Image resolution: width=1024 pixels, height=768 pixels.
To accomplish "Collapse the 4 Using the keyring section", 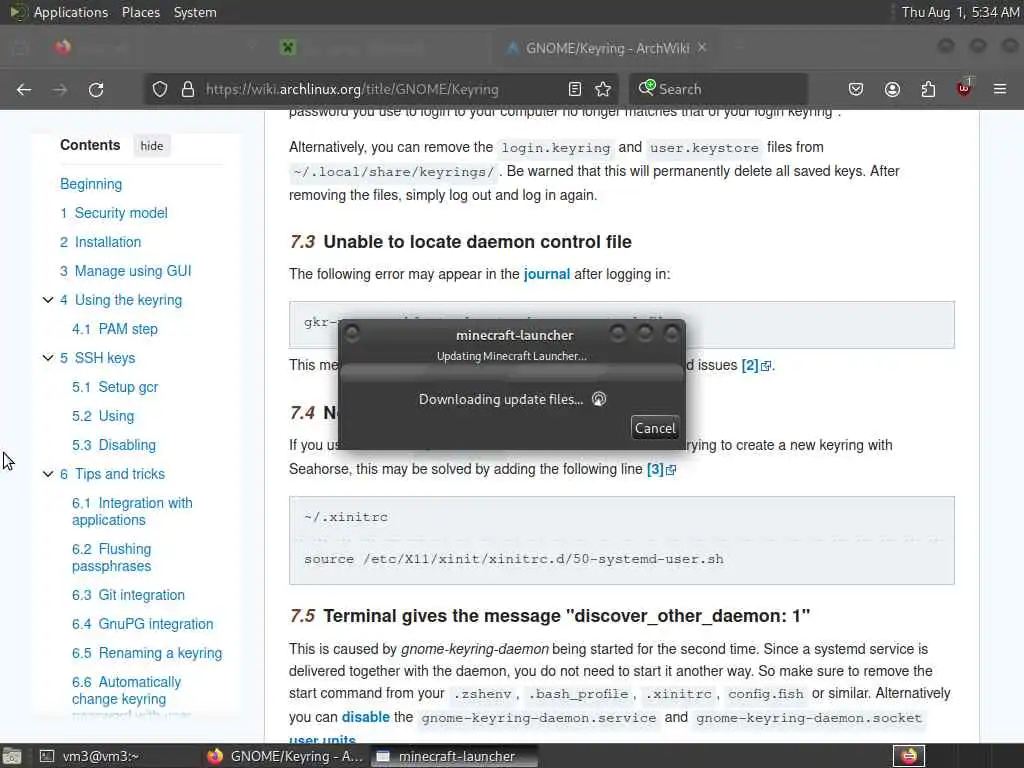I will 48,300.
